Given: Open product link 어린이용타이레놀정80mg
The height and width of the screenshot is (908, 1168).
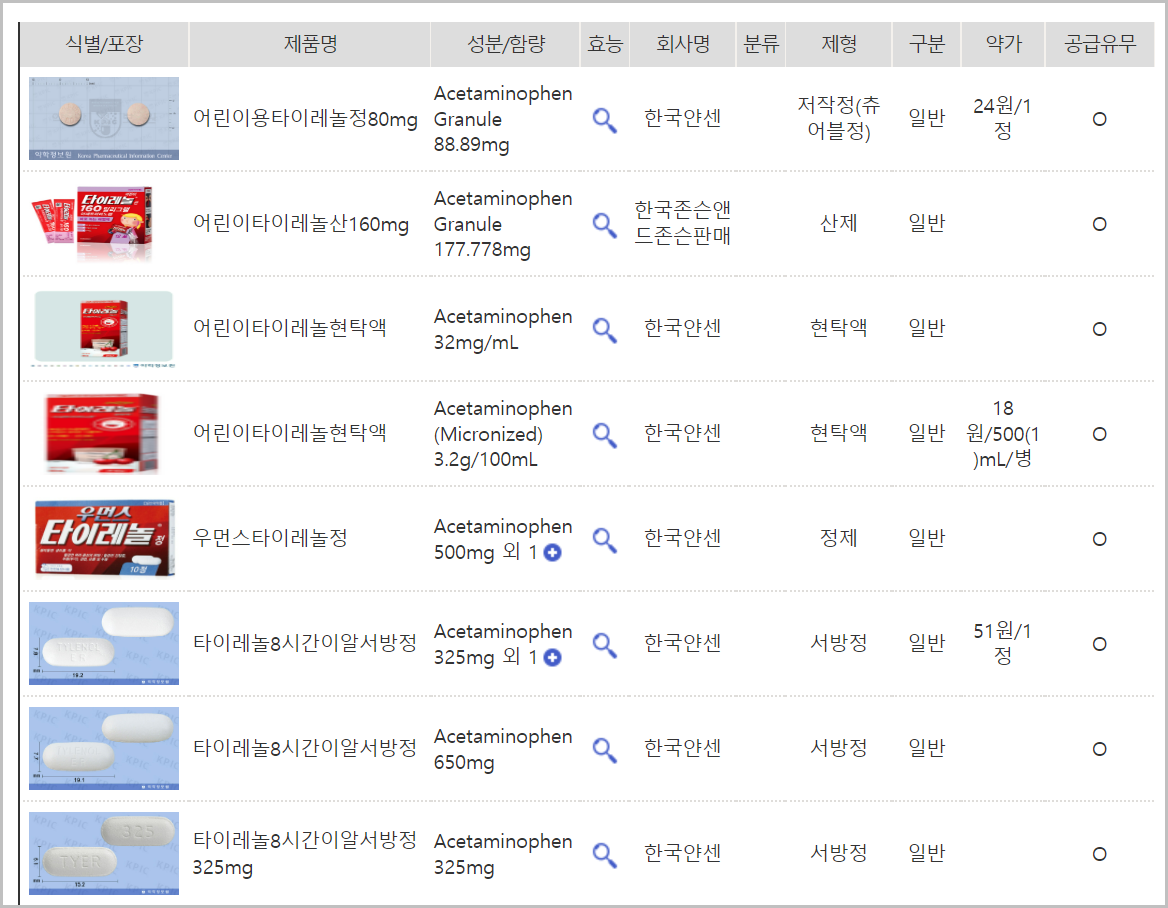Looking at the screenshot, I should [305, 118].
